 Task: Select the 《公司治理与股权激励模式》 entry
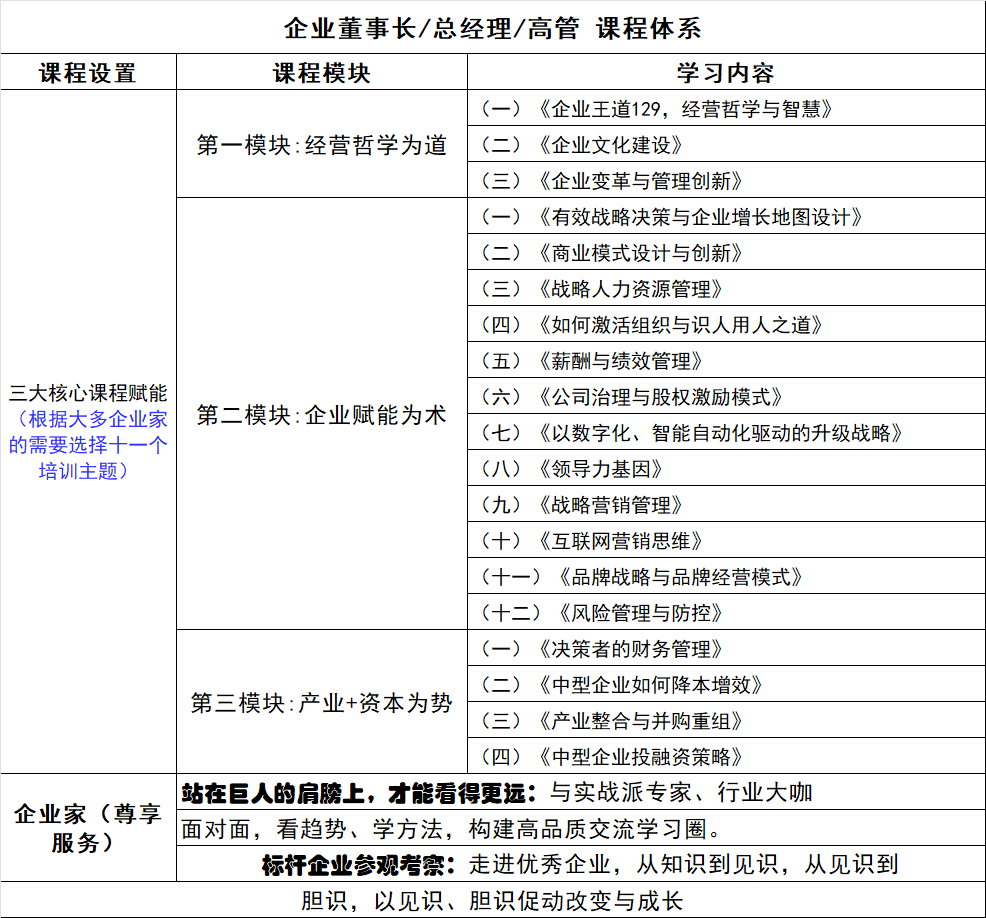632,397
